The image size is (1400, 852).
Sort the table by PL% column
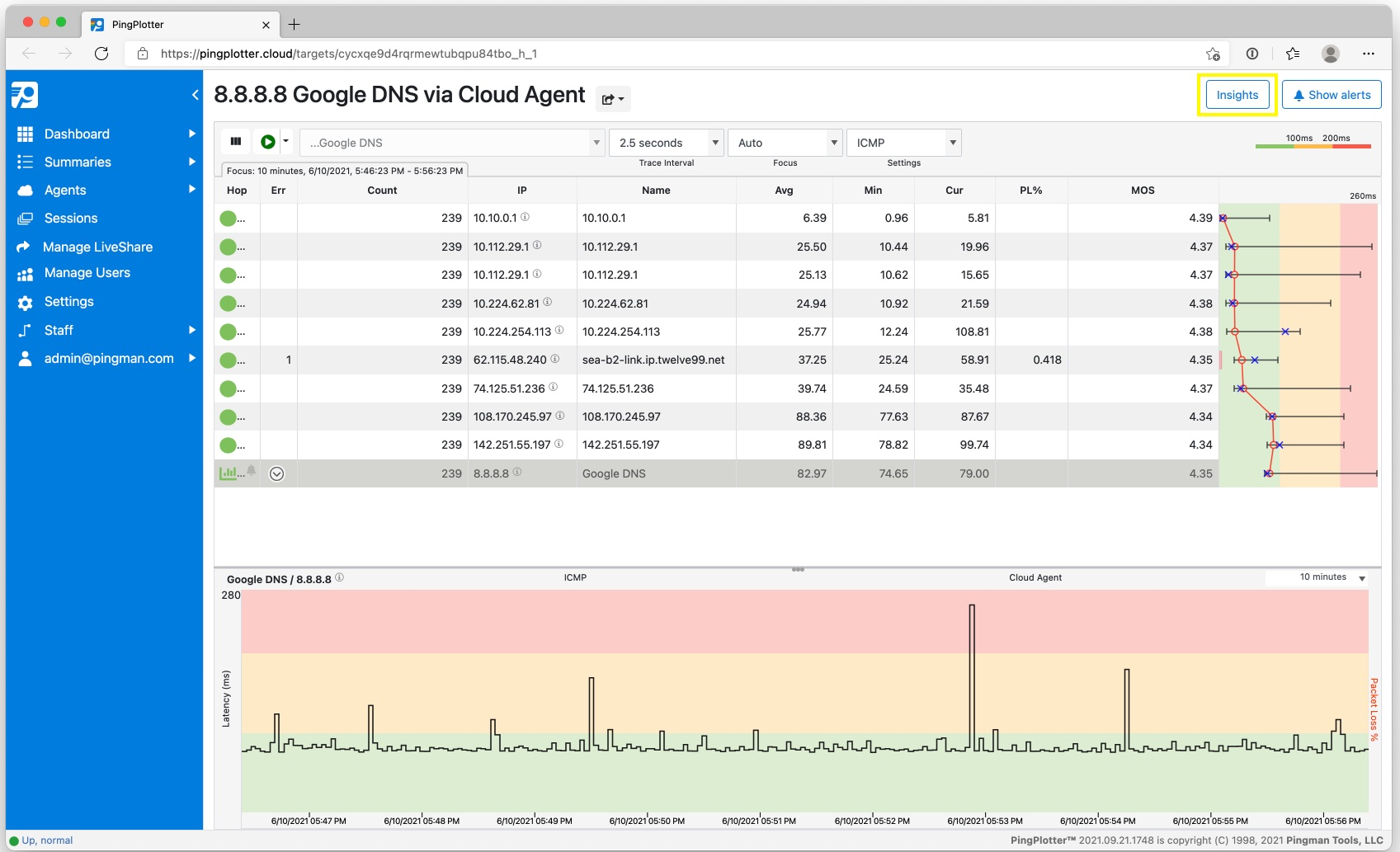coord(1031,191)
